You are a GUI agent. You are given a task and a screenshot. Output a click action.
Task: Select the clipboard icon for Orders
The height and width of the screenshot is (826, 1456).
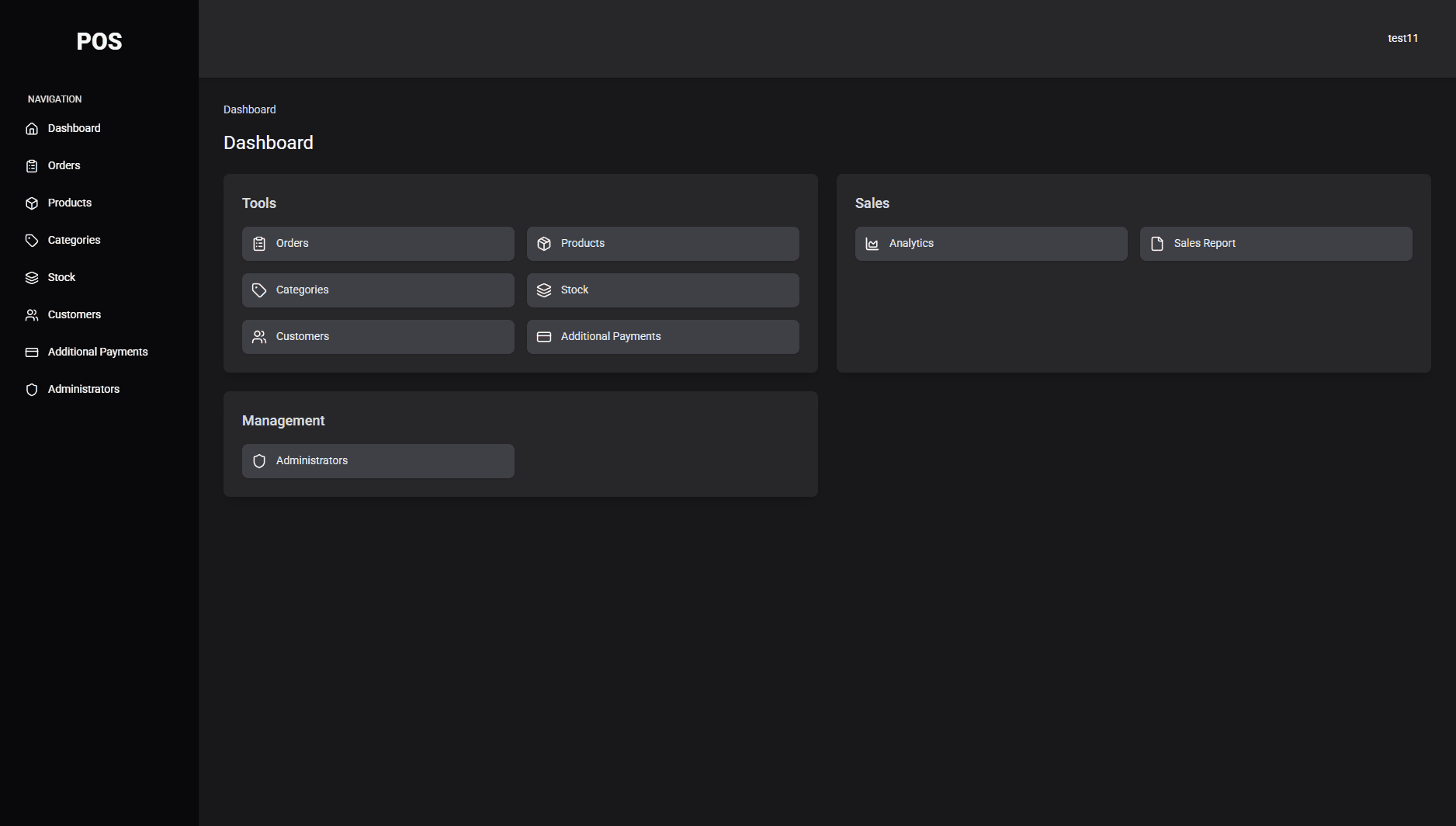coord(31,165)
